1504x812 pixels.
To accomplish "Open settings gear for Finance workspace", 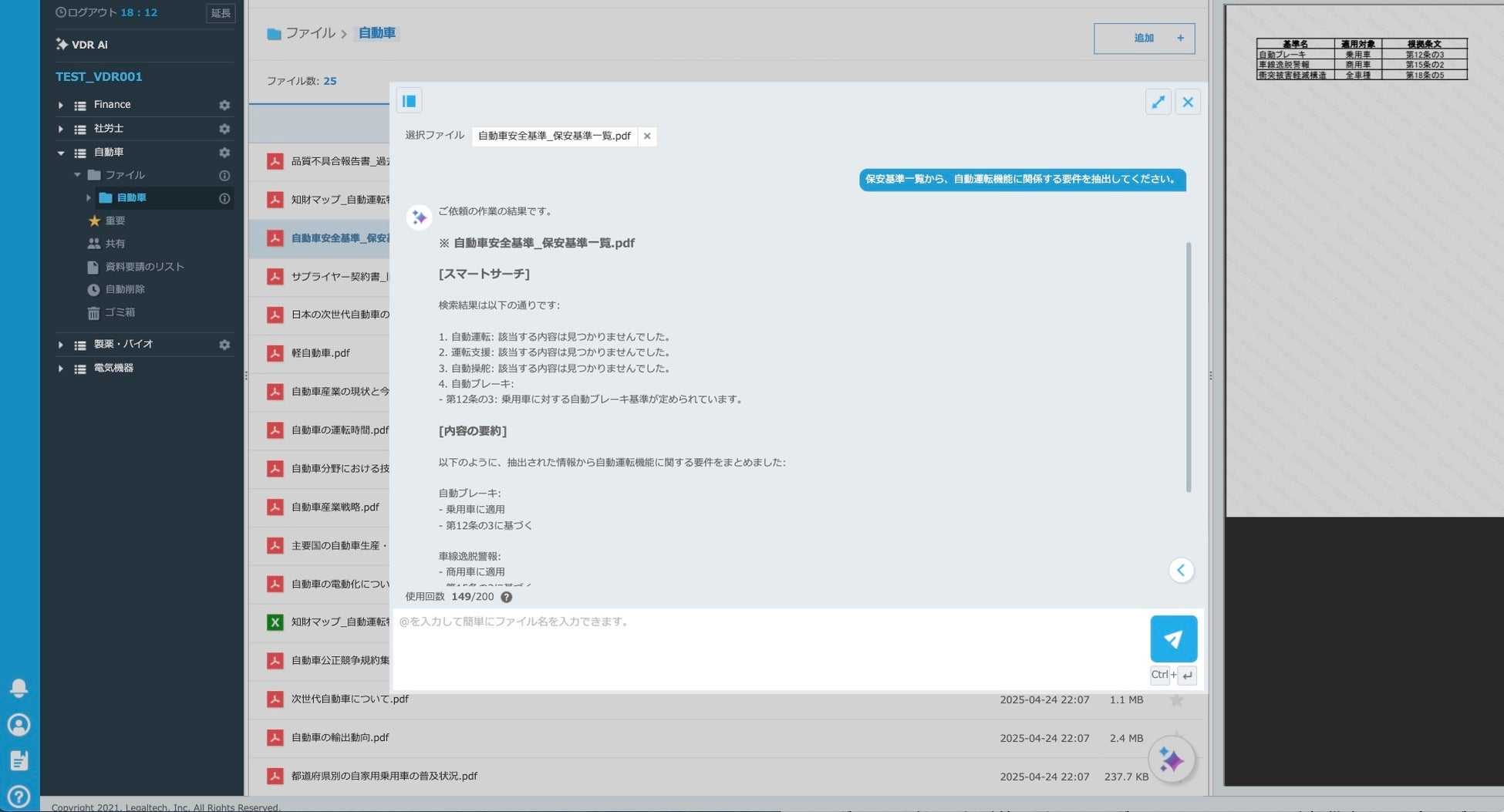I will (x=224, y=105).
